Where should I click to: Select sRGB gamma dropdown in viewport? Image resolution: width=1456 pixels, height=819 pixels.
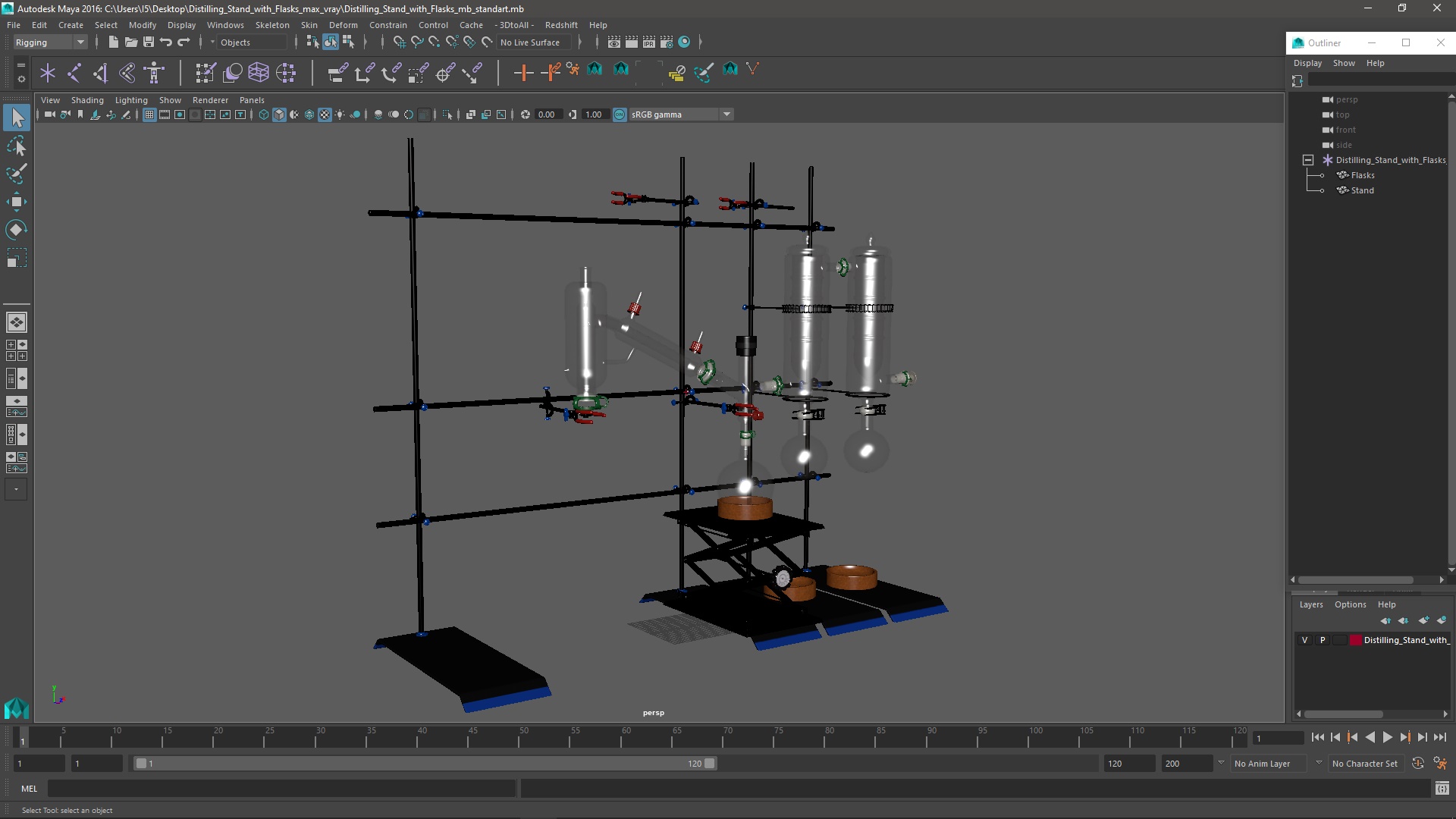[x=675, y=114]
